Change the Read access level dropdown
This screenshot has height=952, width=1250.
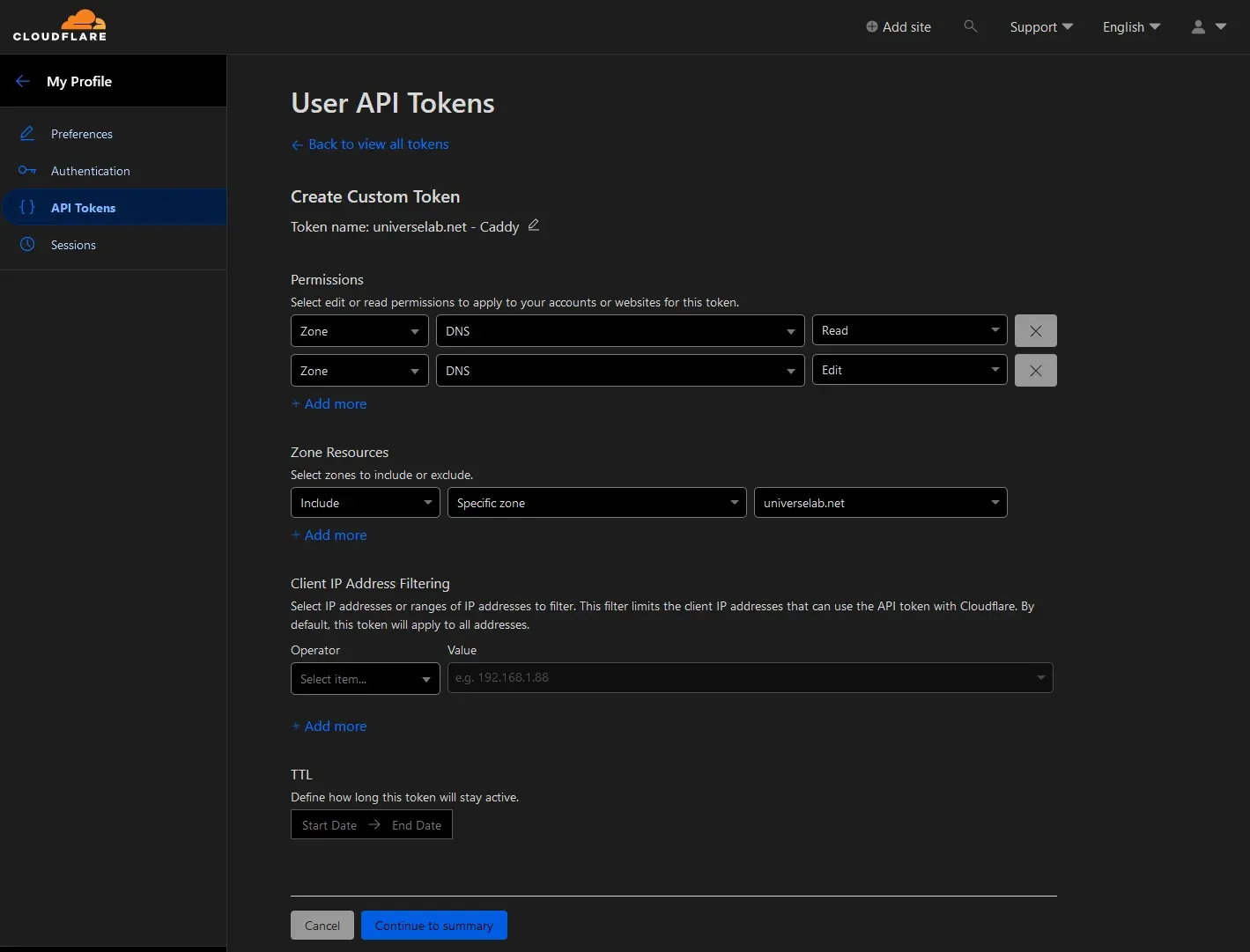[910, 330]
